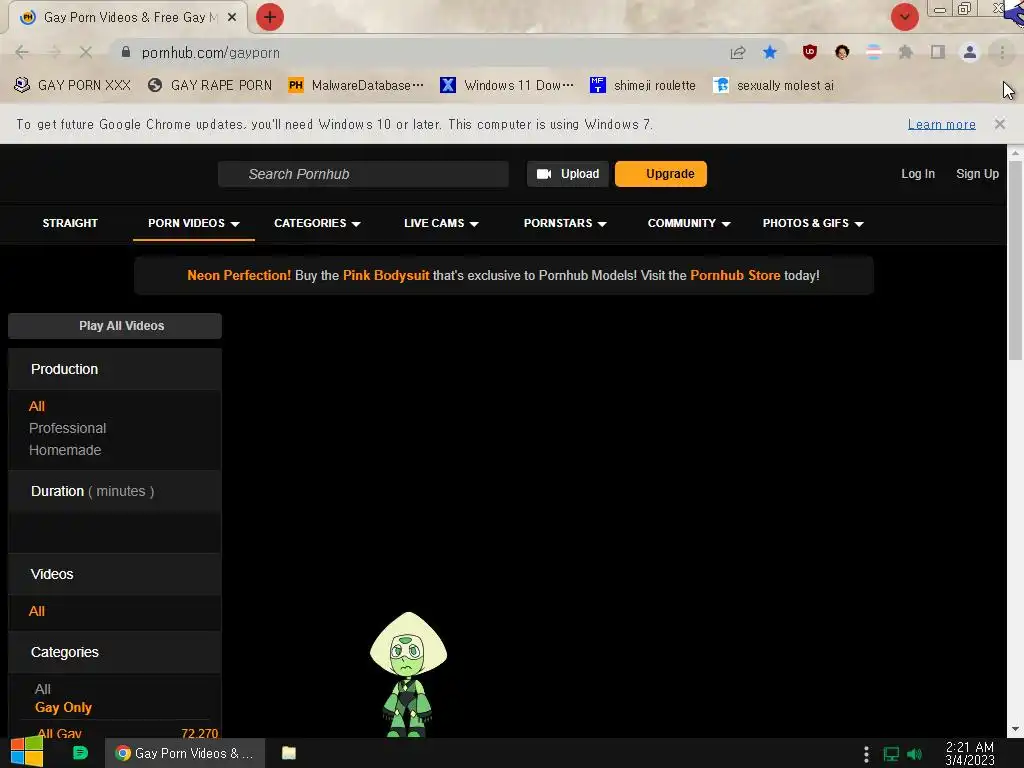This screenshot has height=768, width=1024.
Task: Click the browser back arrow
Action: [22, 52]
